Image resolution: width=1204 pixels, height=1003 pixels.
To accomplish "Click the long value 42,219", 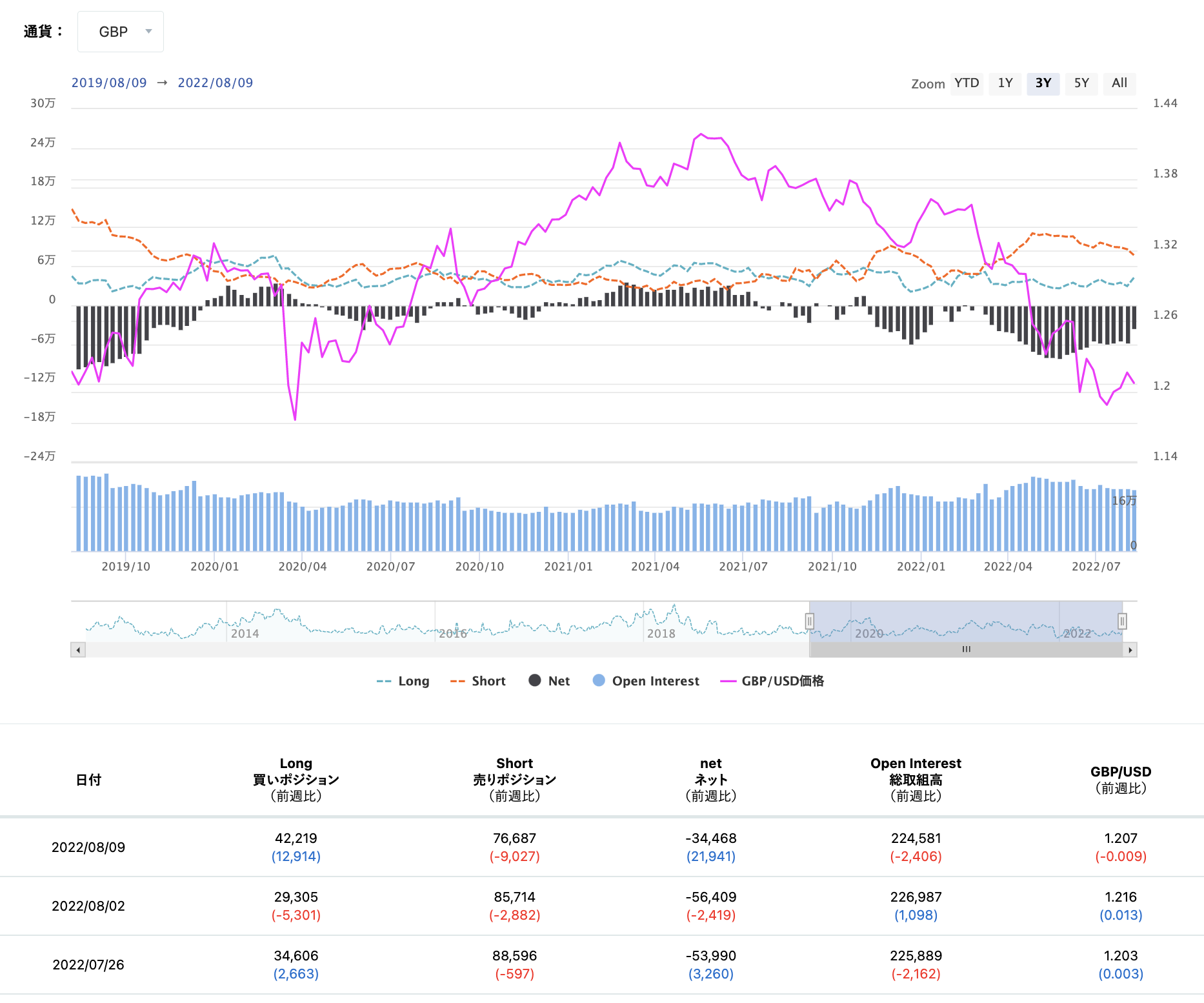I will coord(296,838).
